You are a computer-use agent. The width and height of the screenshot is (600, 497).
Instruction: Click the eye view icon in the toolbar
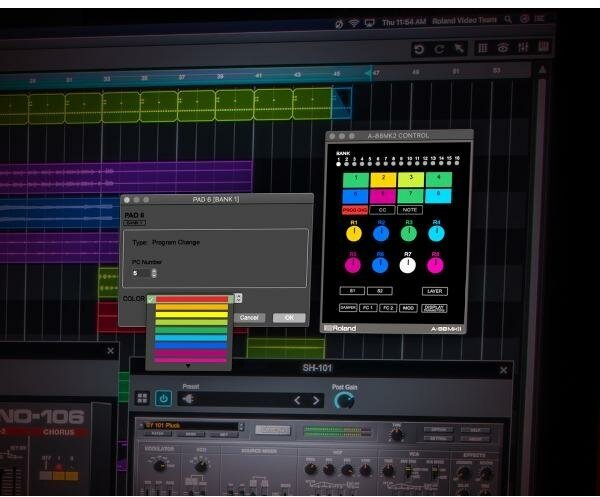point(503,48)
